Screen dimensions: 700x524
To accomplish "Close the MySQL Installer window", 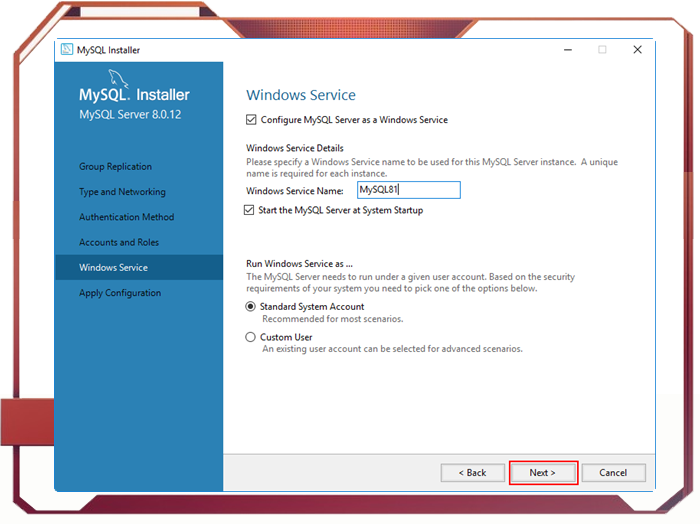I will tap(637, 49).
